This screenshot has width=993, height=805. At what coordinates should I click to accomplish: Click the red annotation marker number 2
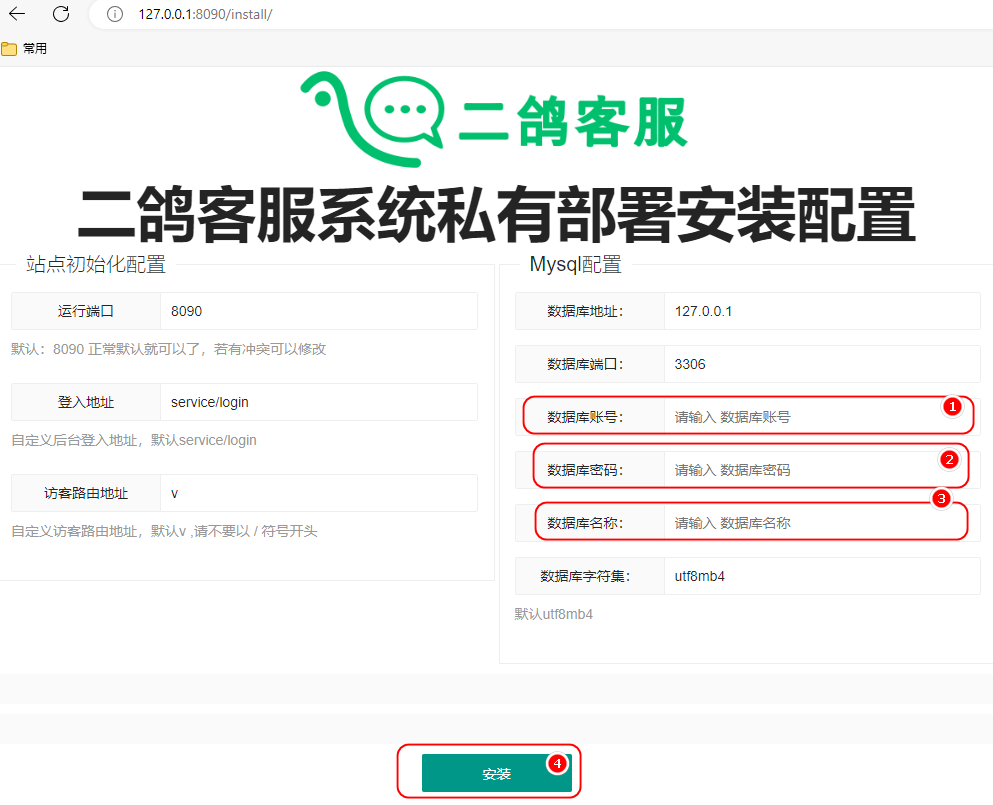(949, 459)
